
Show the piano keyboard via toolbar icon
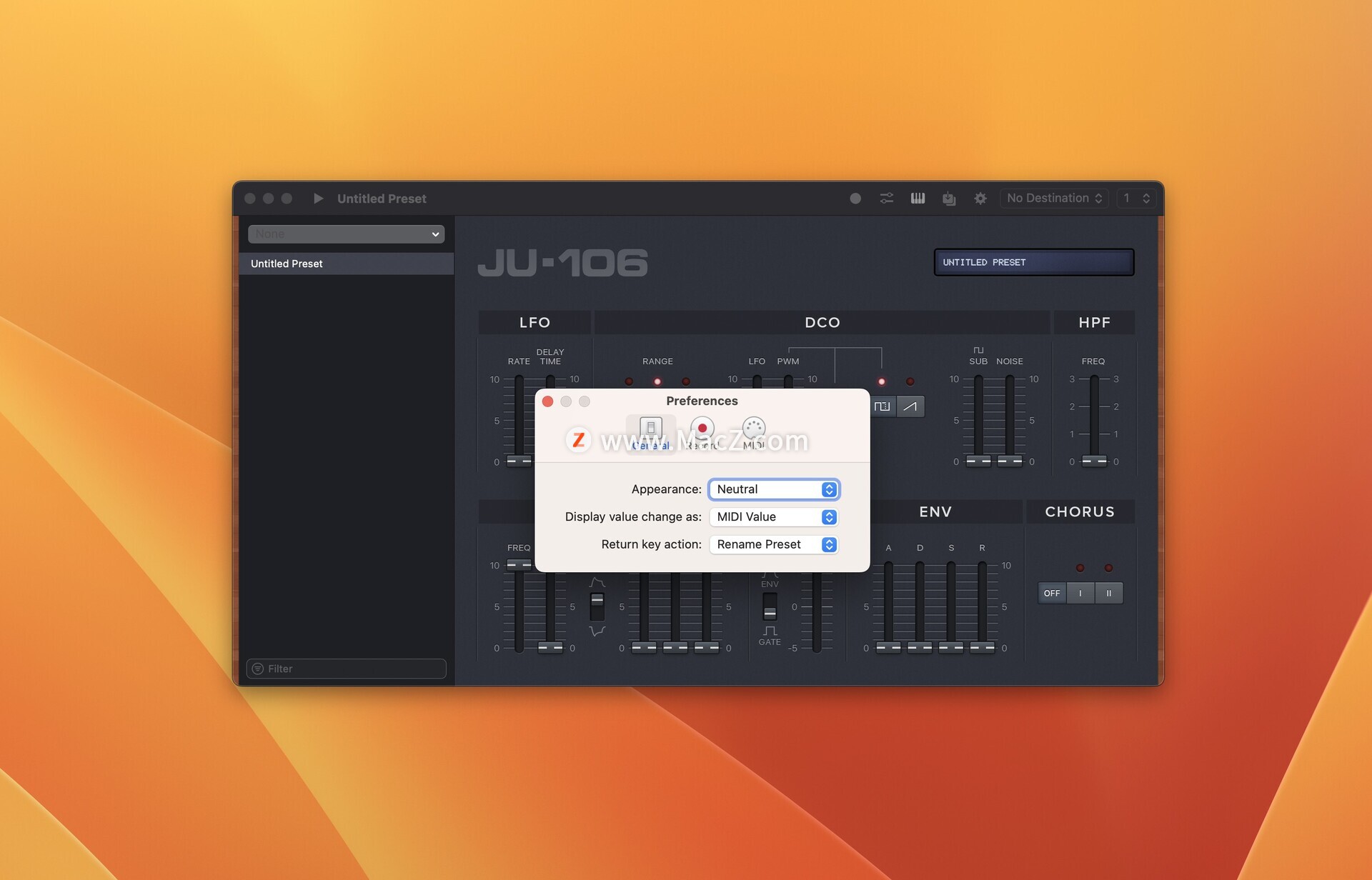[x=918, y=199]
